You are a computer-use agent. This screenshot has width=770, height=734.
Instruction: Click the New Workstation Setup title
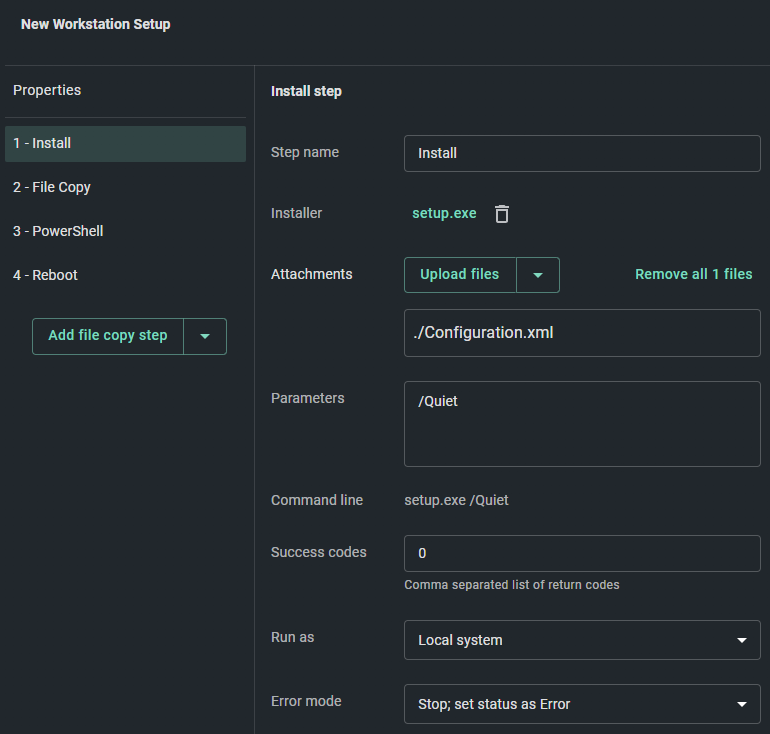coord(95,24)
